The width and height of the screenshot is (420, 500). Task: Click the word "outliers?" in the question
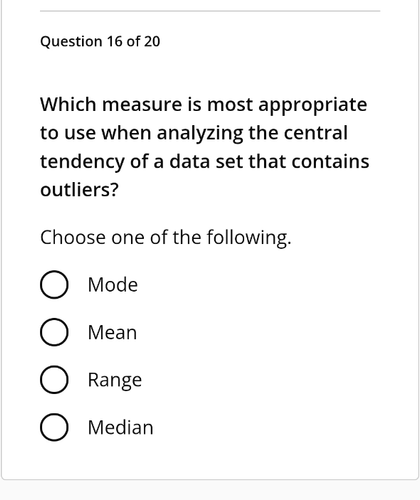tap(79, 190)
